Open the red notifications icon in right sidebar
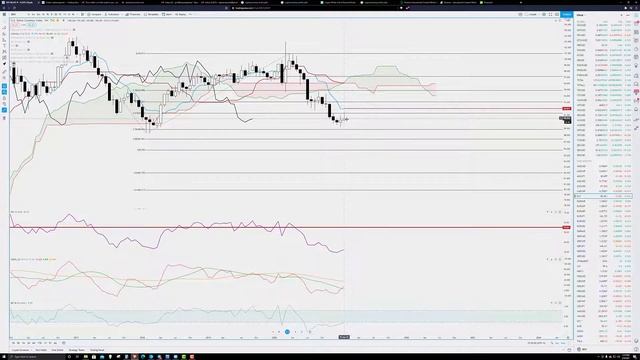Screen dimensions: 640x360 pos(636,91)
